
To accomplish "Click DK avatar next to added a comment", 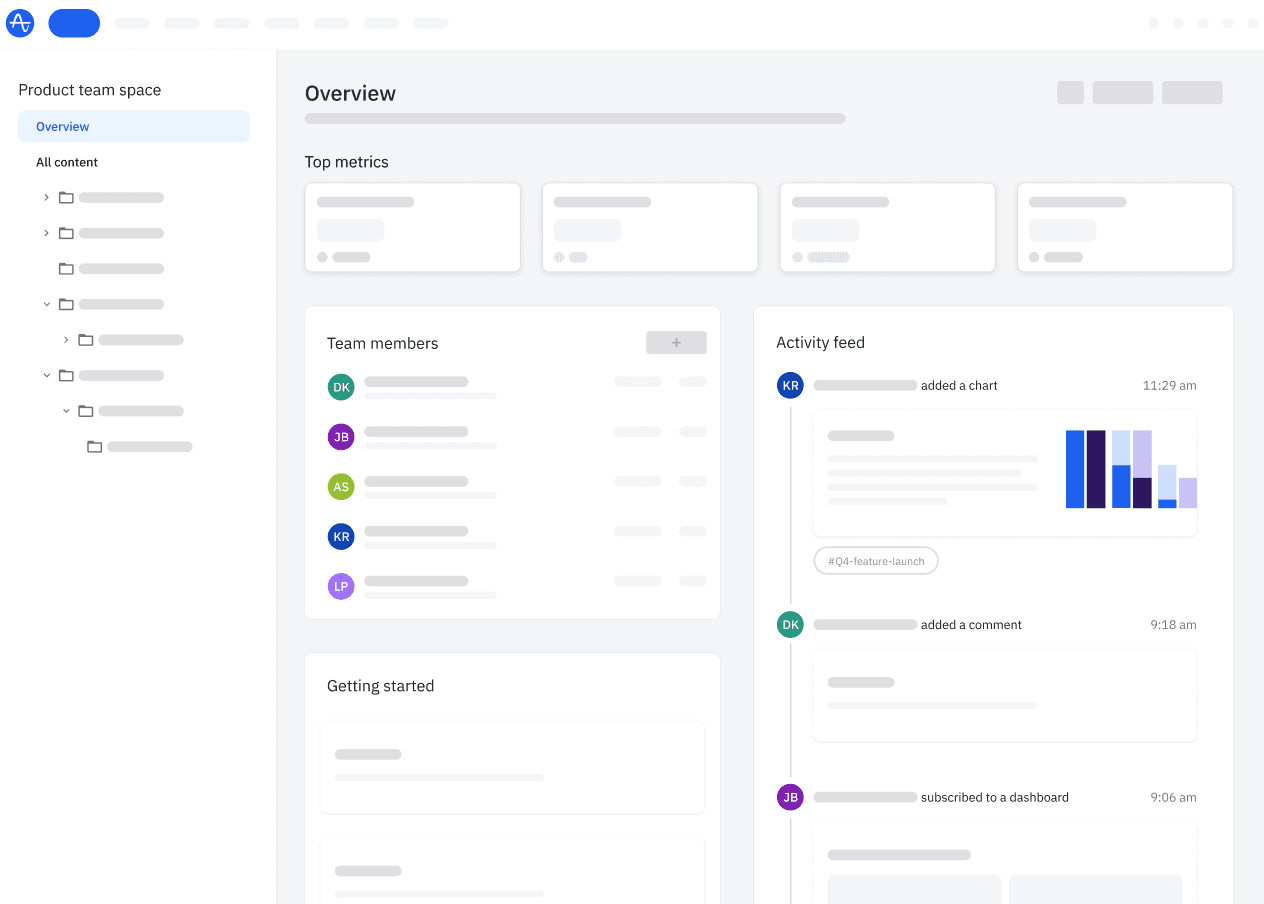I will click(790, 625).
